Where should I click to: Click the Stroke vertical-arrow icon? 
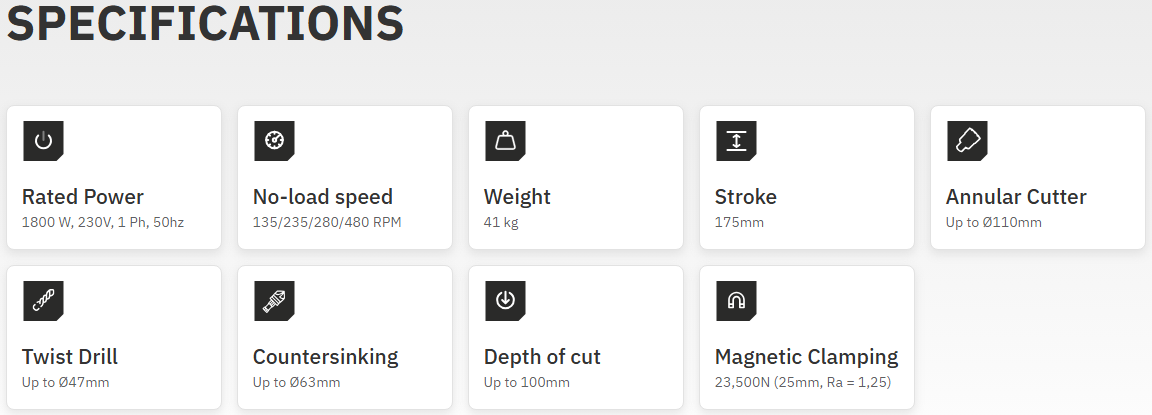736,141
